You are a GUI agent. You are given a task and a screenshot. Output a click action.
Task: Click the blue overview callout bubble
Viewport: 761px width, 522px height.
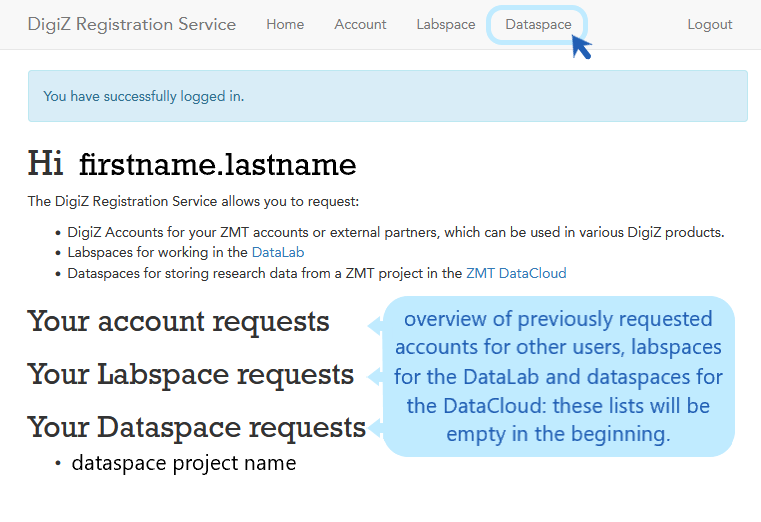(x=559, y=377)
